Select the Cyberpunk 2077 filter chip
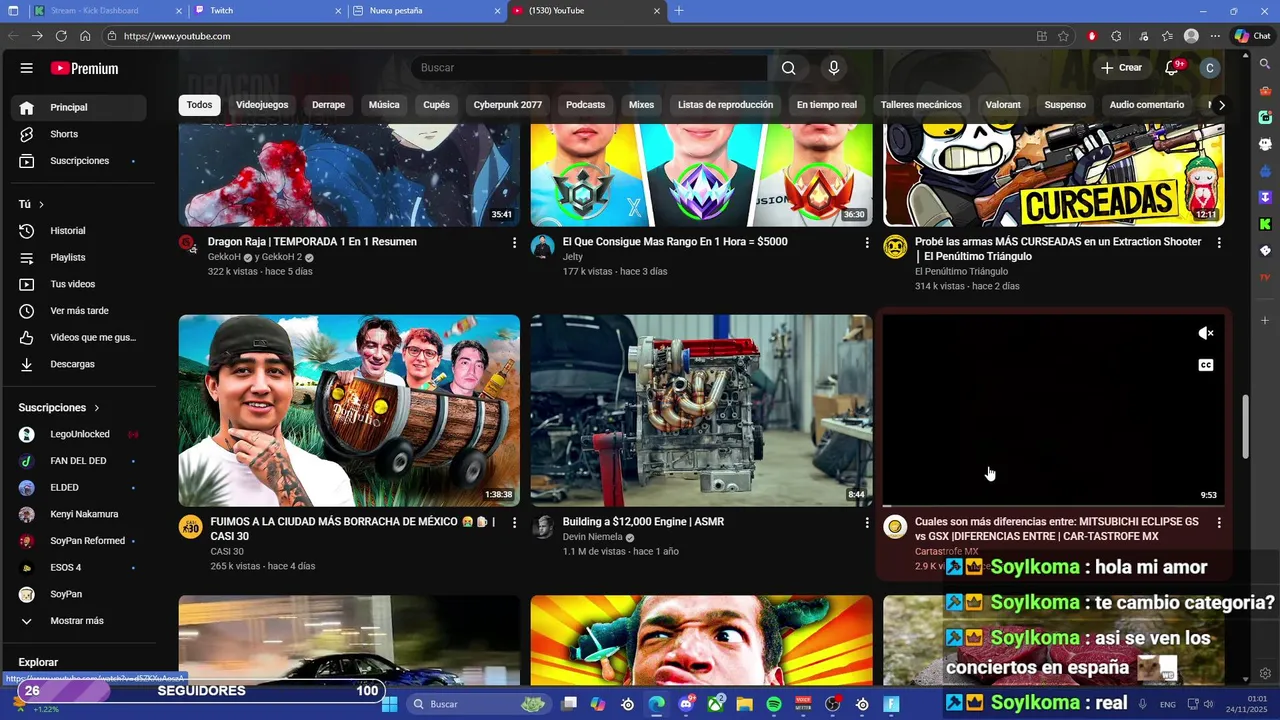This screenshot has height=720, width=1280. (x=508, y=105)
